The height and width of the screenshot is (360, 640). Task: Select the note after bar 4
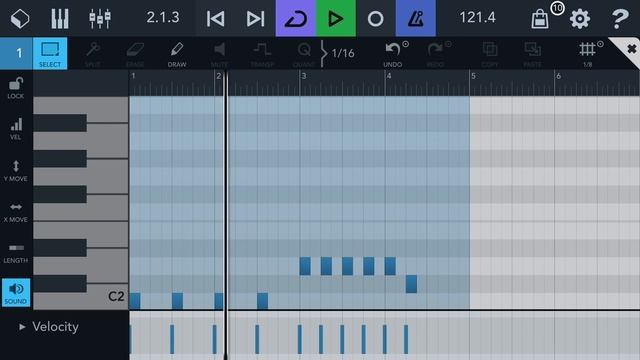(411, 284)
